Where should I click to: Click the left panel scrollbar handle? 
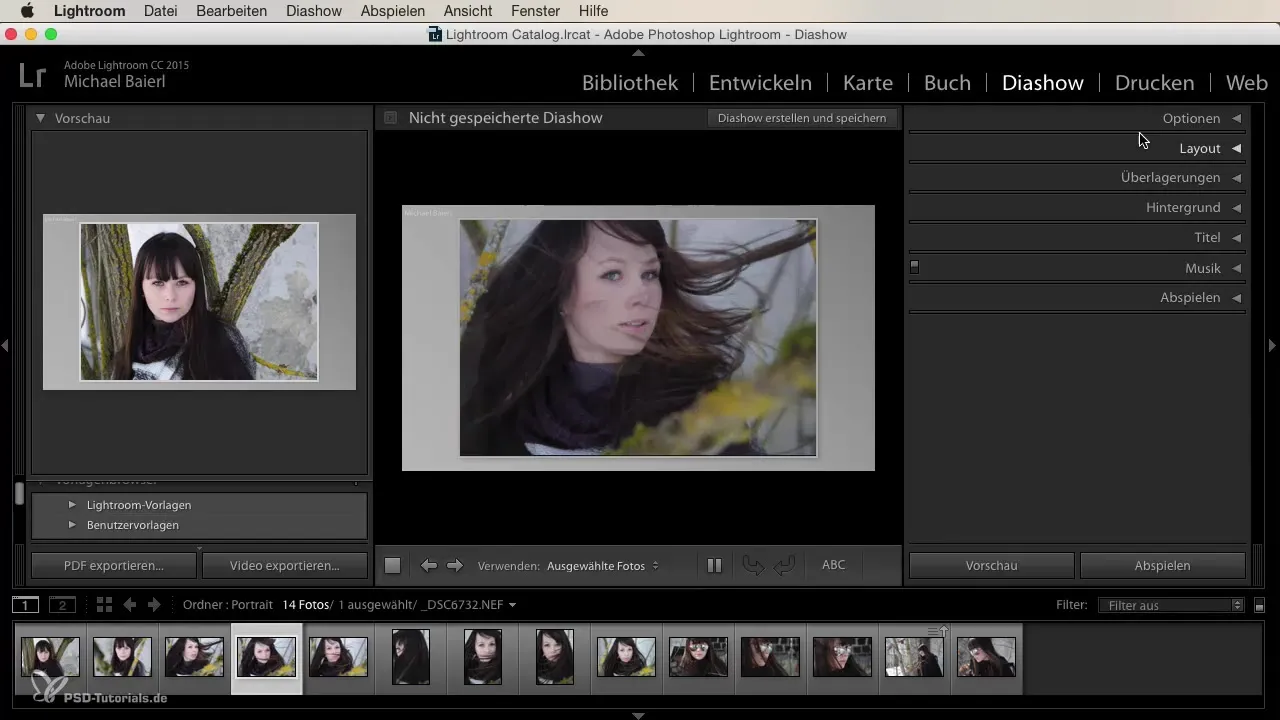point(18,493)
